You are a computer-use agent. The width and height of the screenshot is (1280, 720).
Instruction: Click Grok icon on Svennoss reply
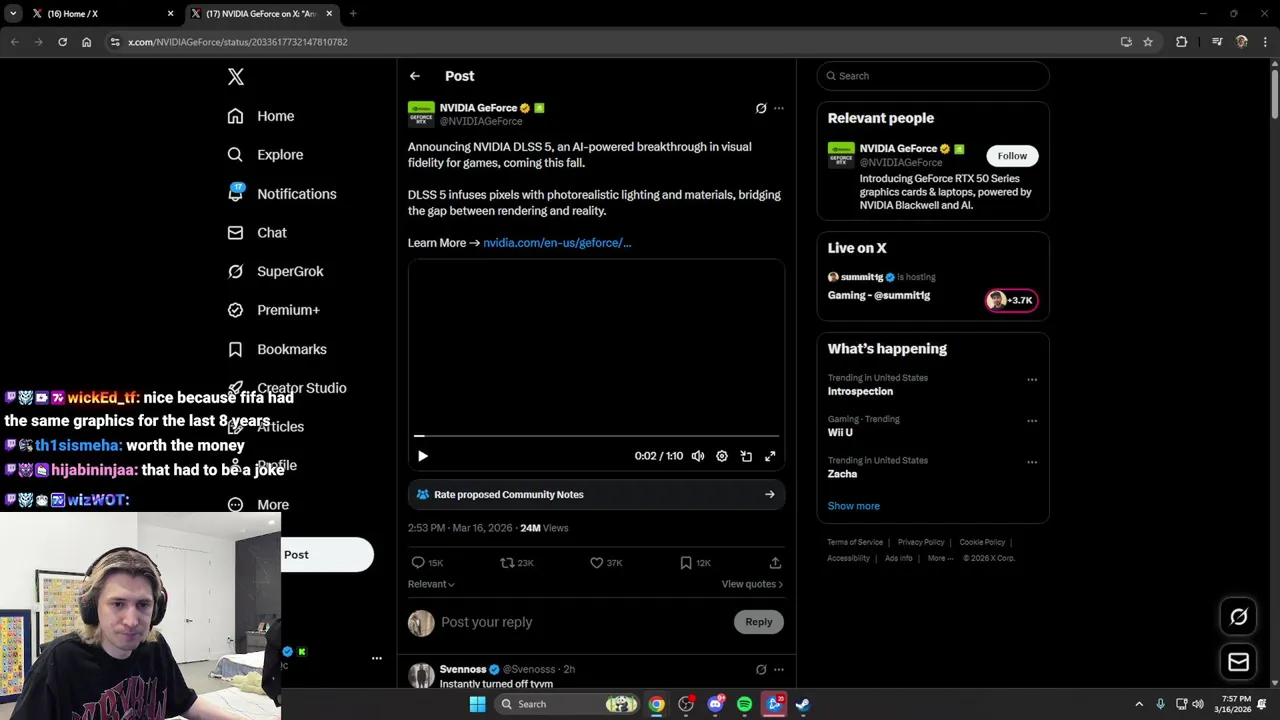761,669
